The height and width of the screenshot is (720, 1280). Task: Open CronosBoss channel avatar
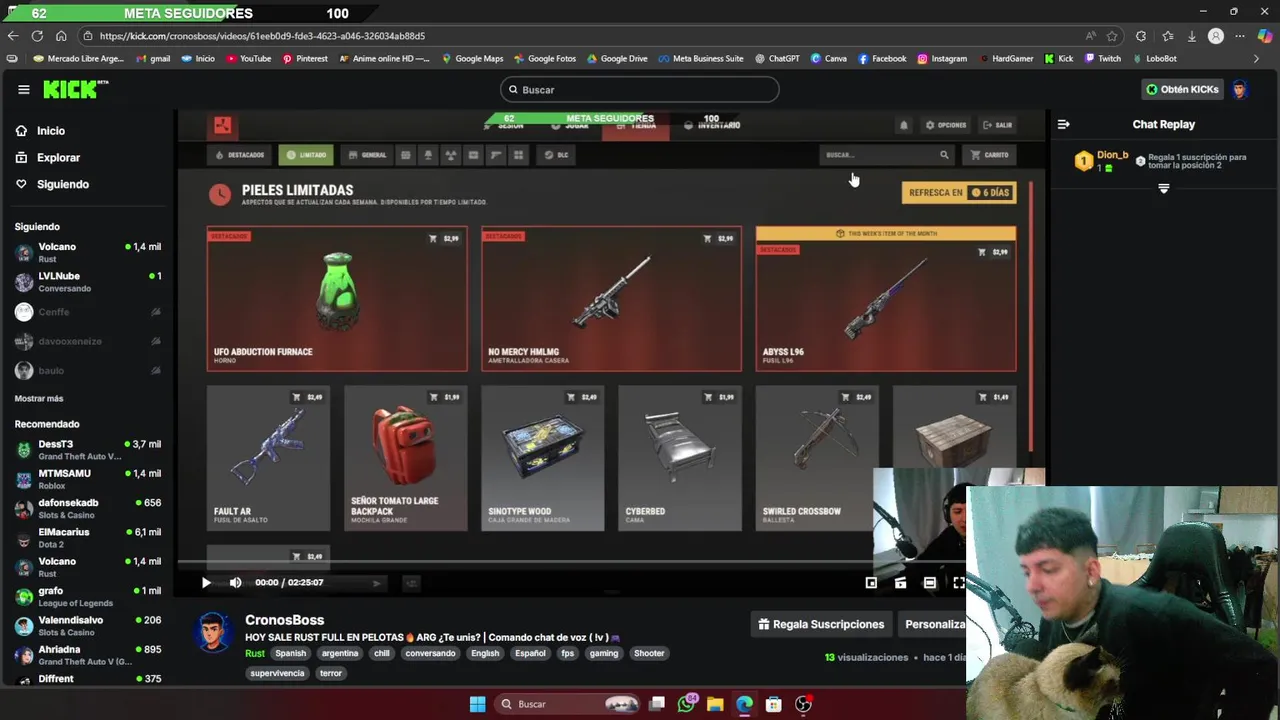[x=212, y=633]
